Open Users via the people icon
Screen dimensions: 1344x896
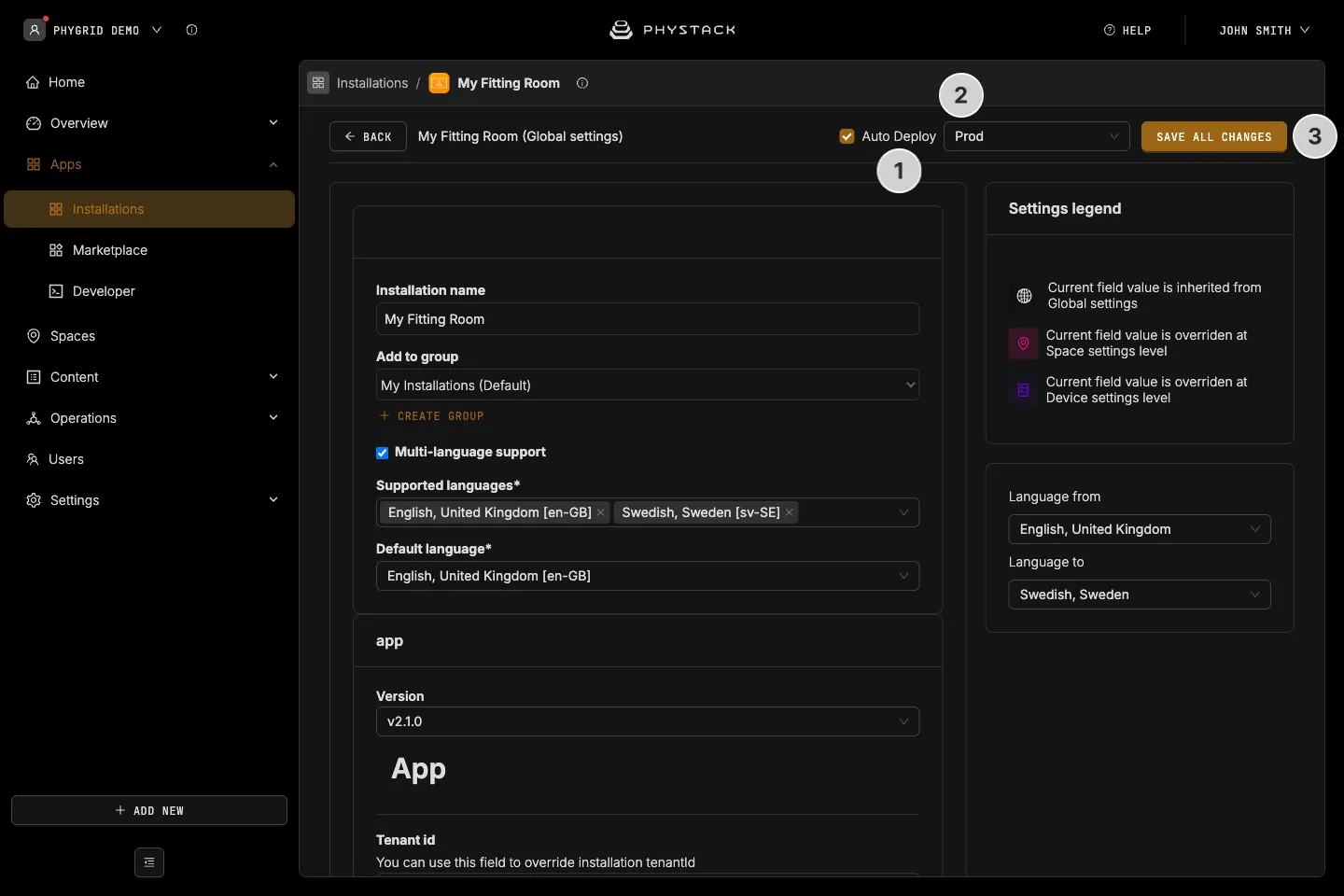pos(33,459)
